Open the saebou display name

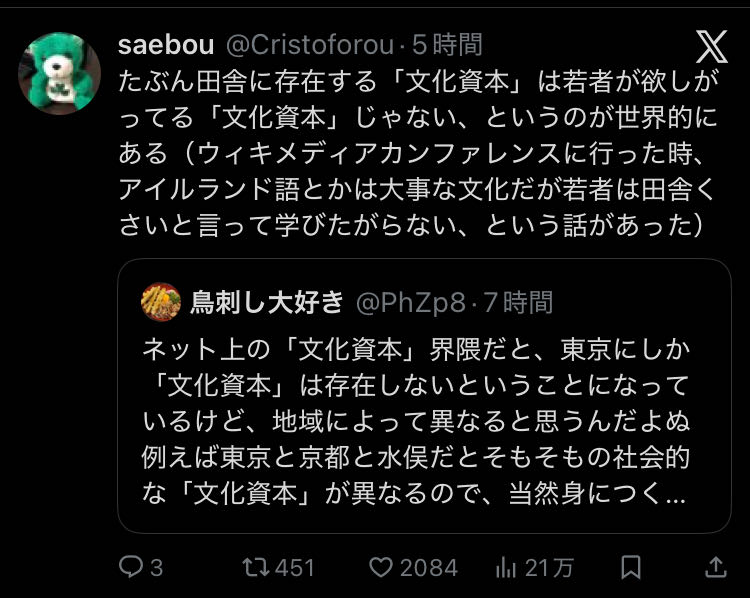pyautogui.click(x=165, y=44)
